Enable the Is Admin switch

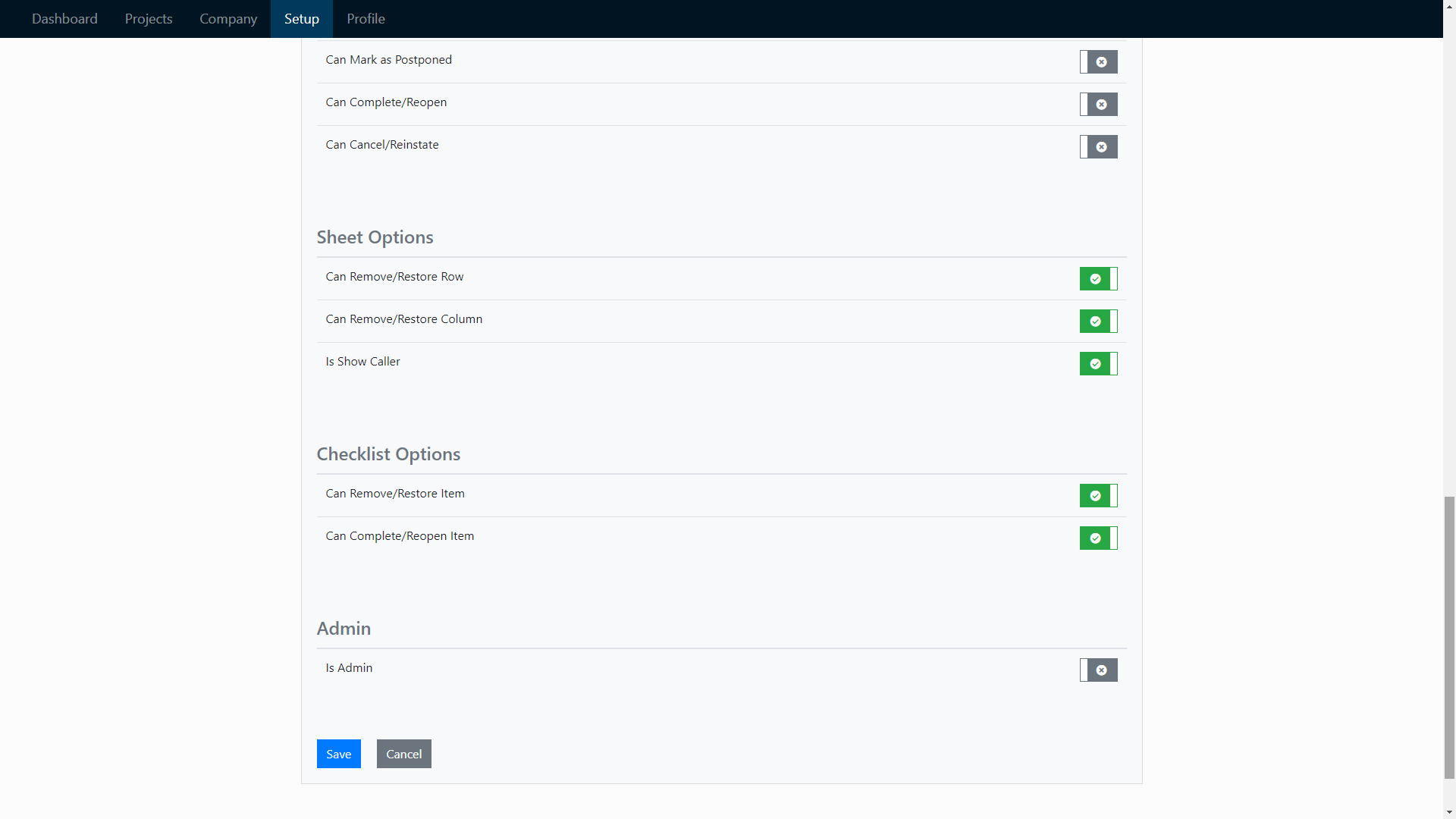click(1098, 670)
